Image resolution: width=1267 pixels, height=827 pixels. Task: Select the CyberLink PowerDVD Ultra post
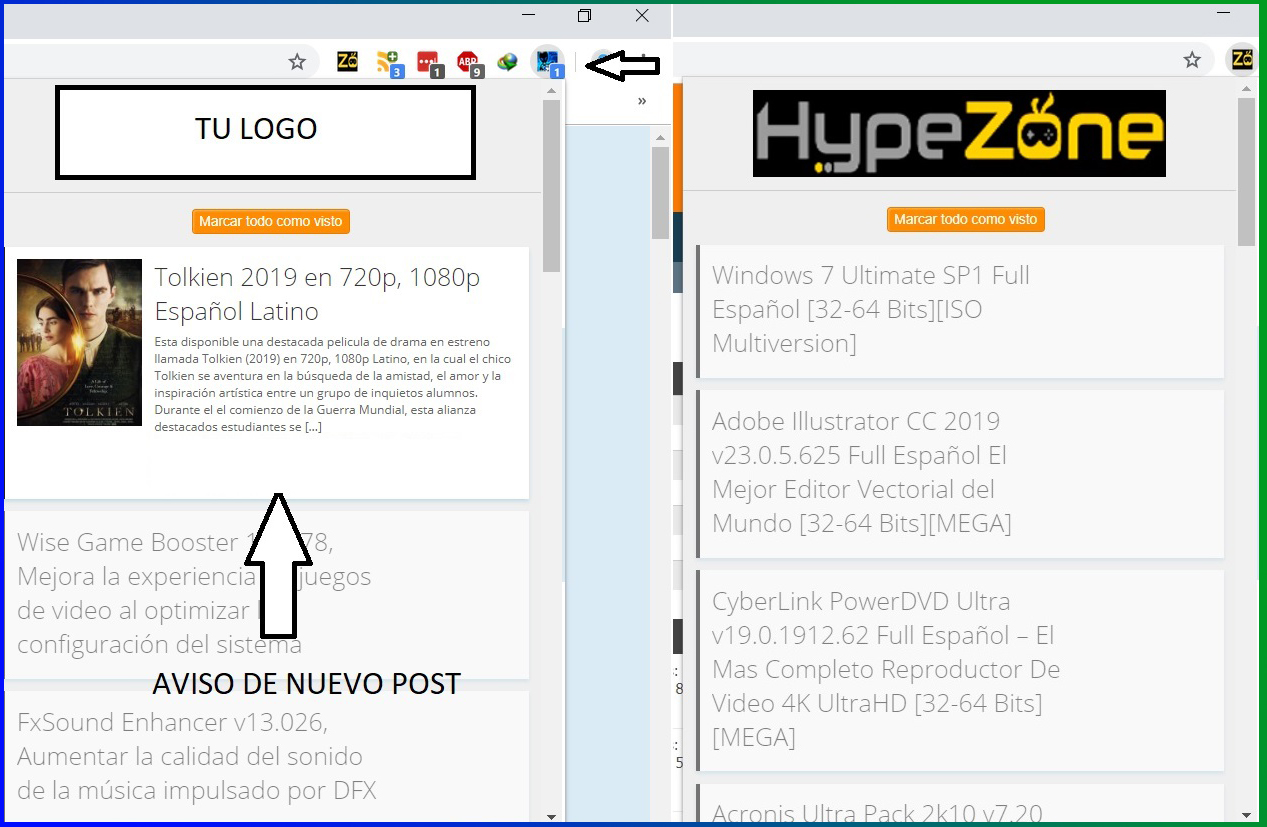pyautogui.click(x=885, y=669)
